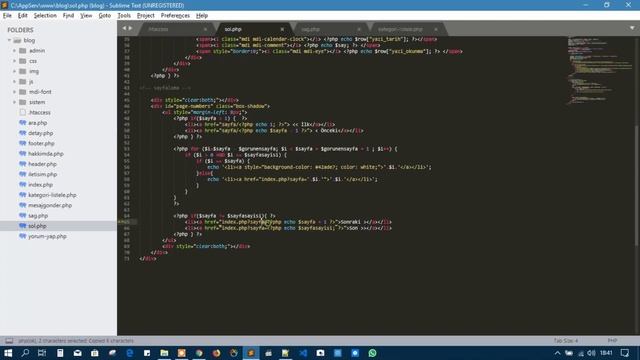The height and width of the screenshot is (360, 640).
Task: Open the Selection menu
Action: (45, 16)
